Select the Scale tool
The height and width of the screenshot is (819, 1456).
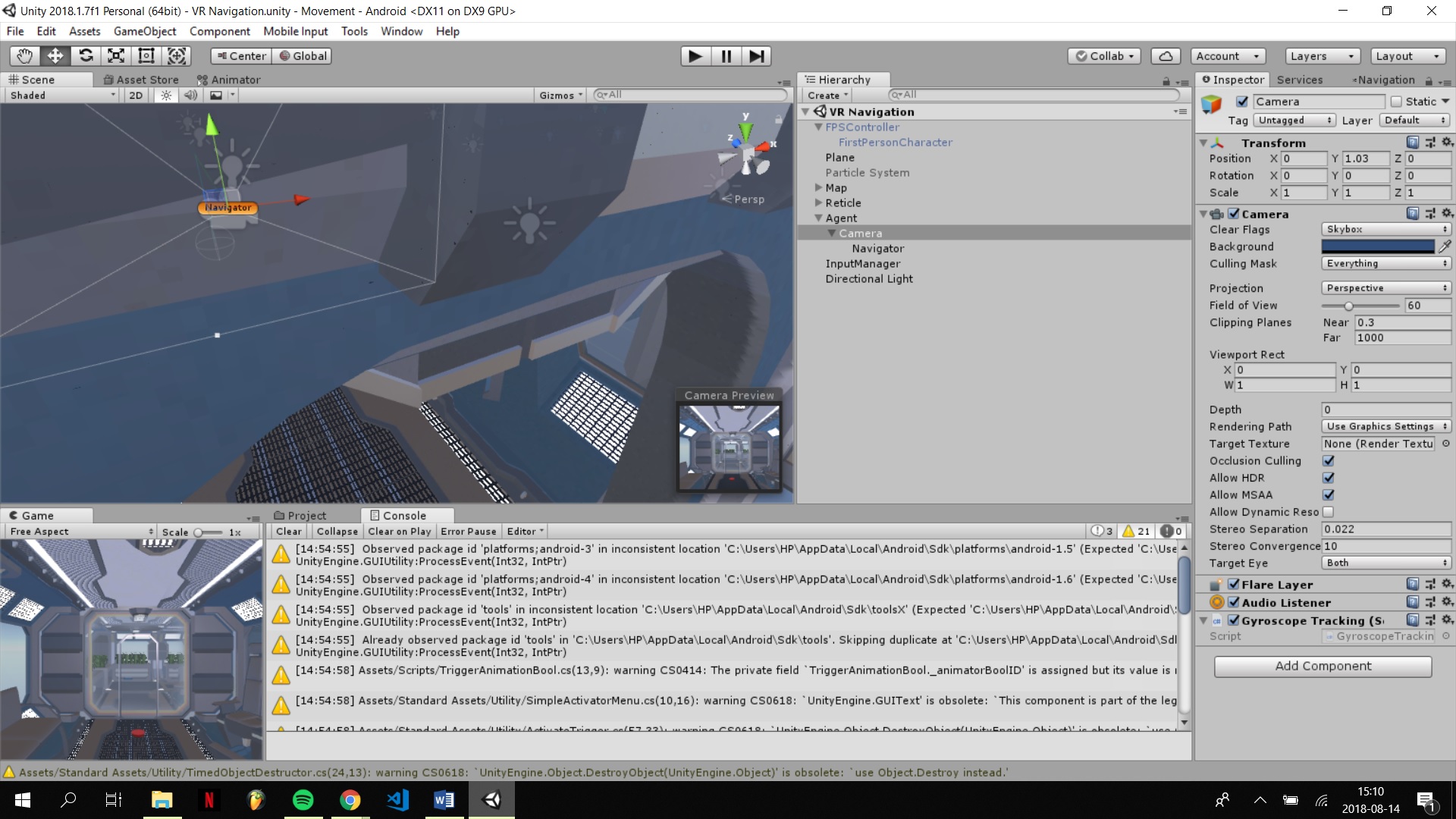click(x=115, y=55)
